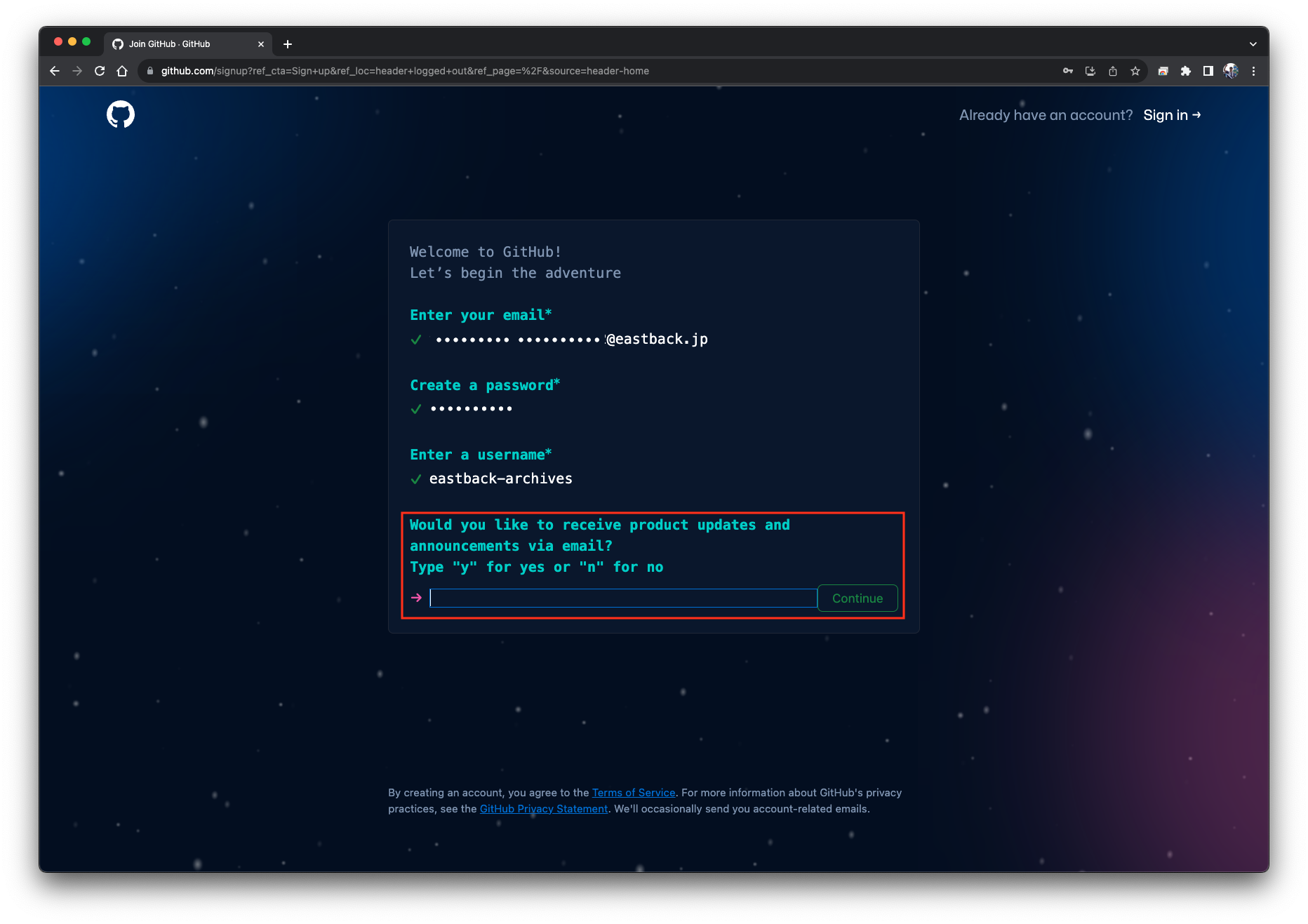Open the Extensions puzzle menu
This screenshot has width=1308, height=924.
(x=1185, y=71)
